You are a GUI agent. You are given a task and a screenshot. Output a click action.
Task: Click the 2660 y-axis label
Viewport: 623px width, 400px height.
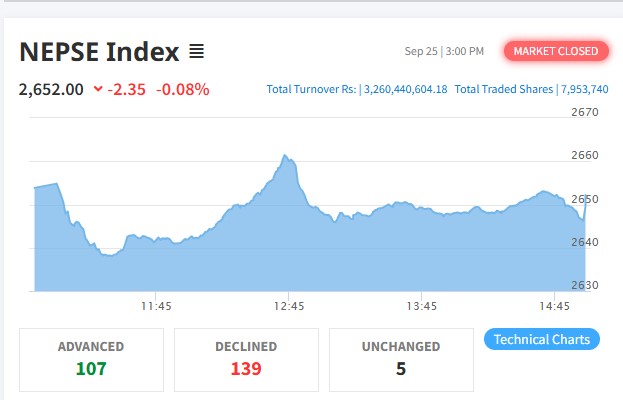tap(584, 155)
